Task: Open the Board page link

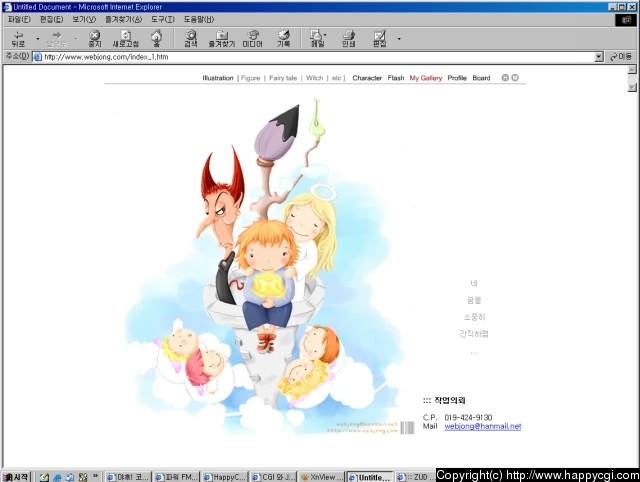Action: click(x=481, y=78)
